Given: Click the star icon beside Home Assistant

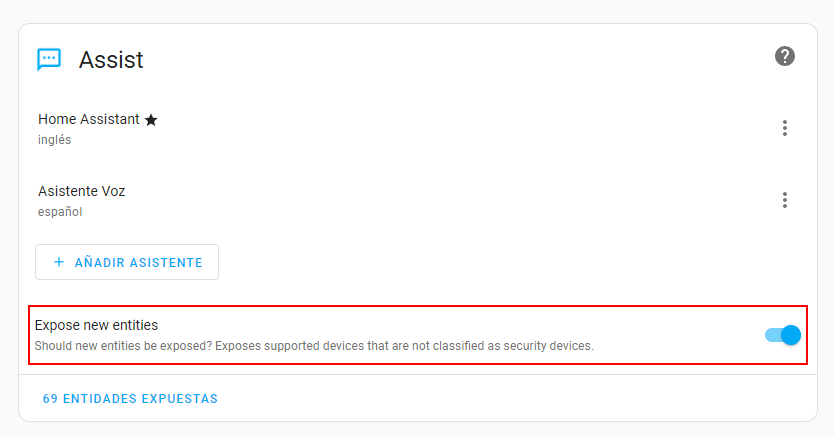Looking at the screenshot, I should point(151,120).
